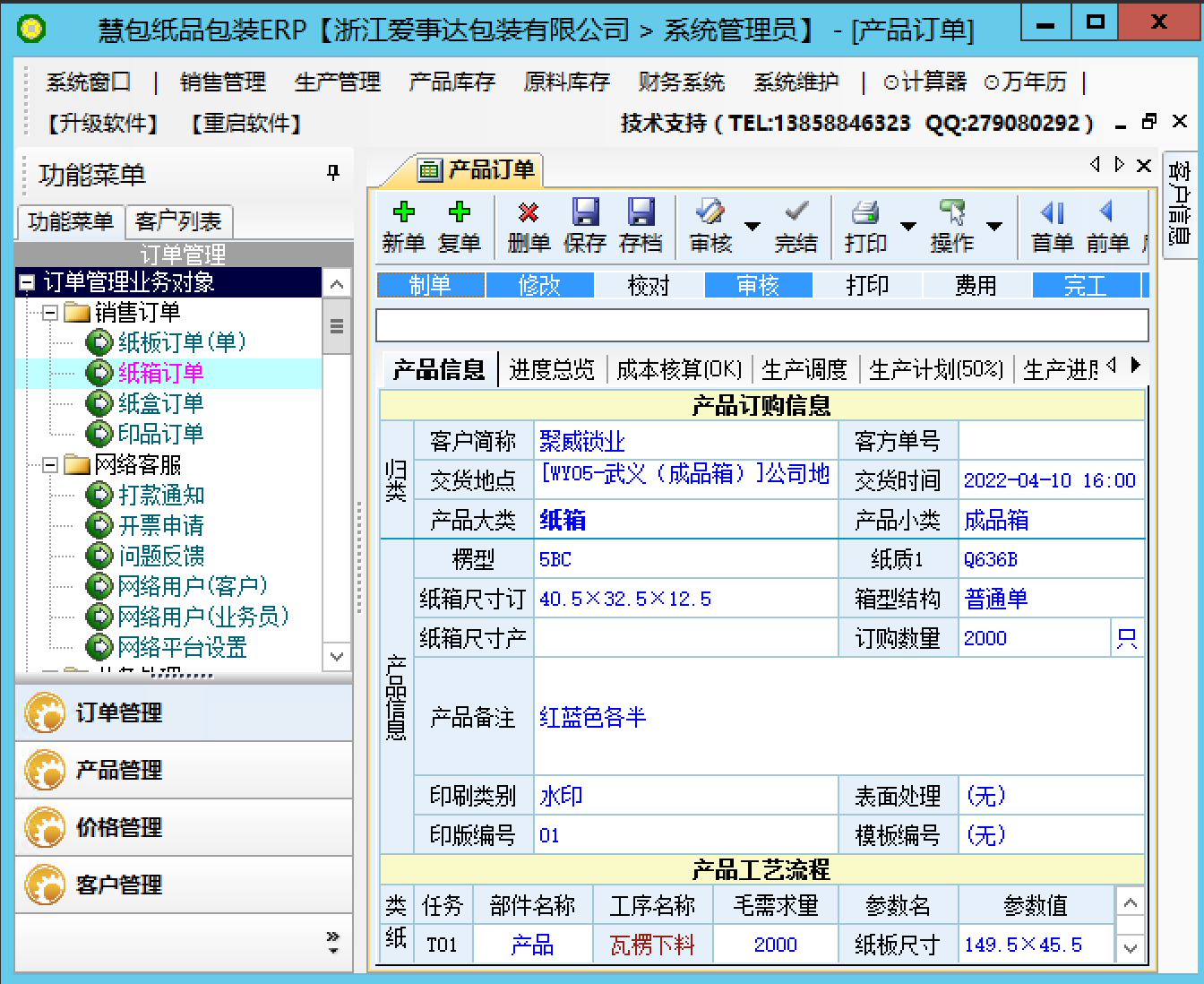
Task: Open 销售管理 menu
Action: point(223,82)
